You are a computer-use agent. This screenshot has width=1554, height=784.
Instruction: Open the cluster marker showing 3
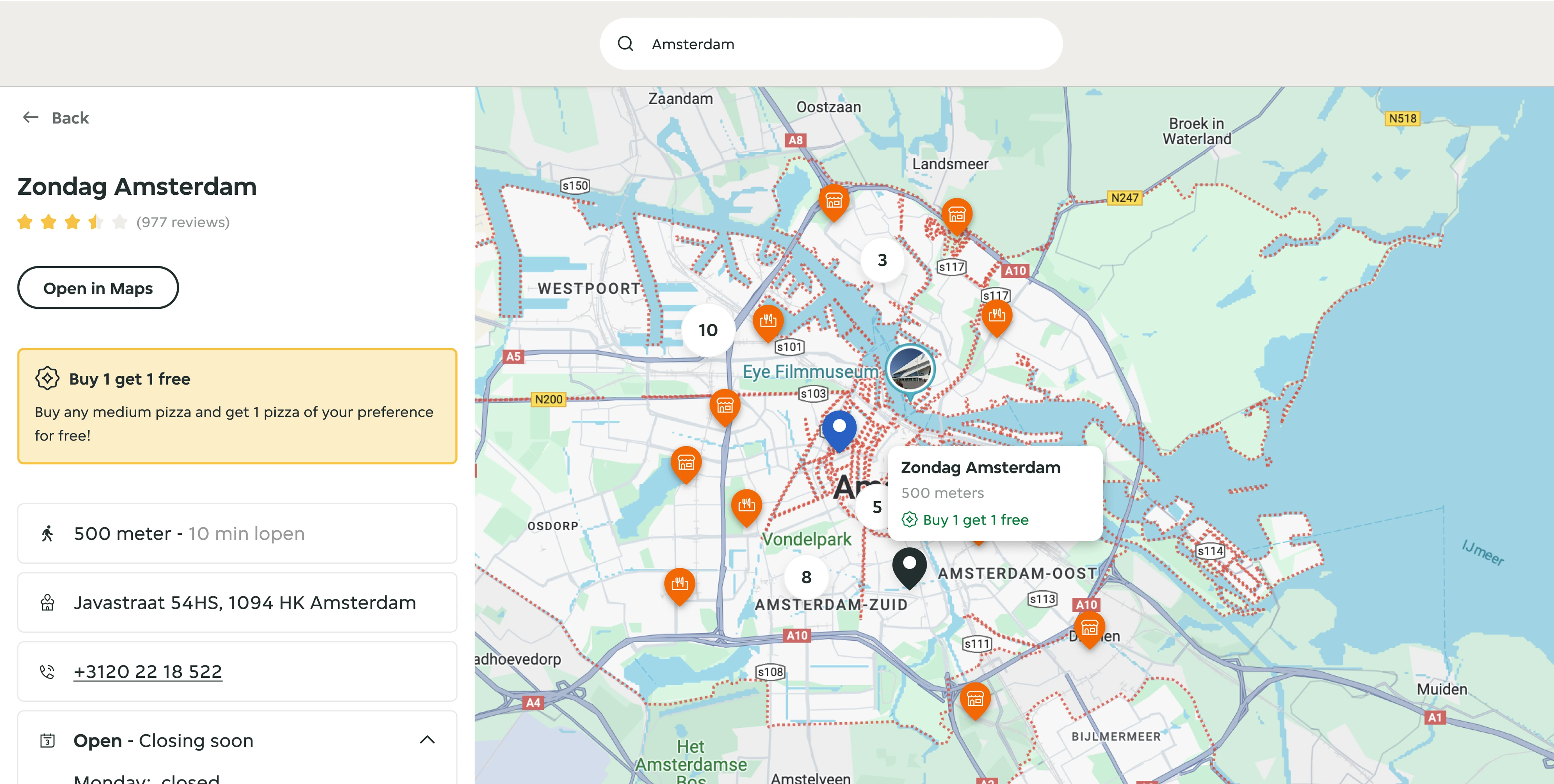(x=882, y=260)
